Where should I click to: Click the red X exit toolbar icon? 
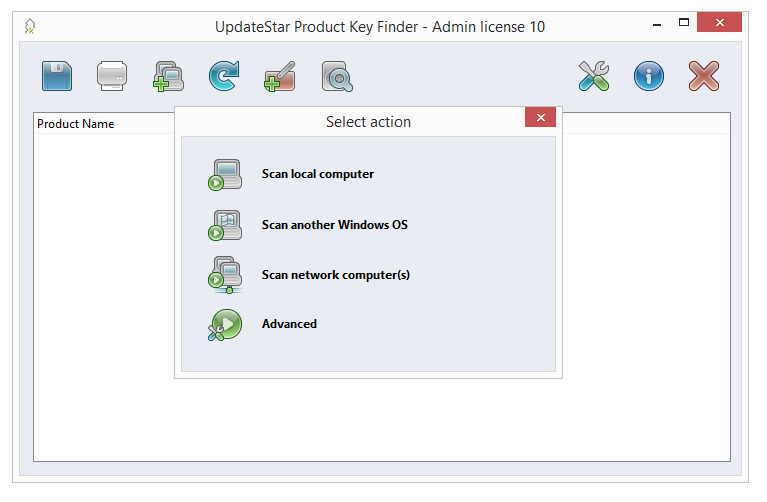pos(704,76)
